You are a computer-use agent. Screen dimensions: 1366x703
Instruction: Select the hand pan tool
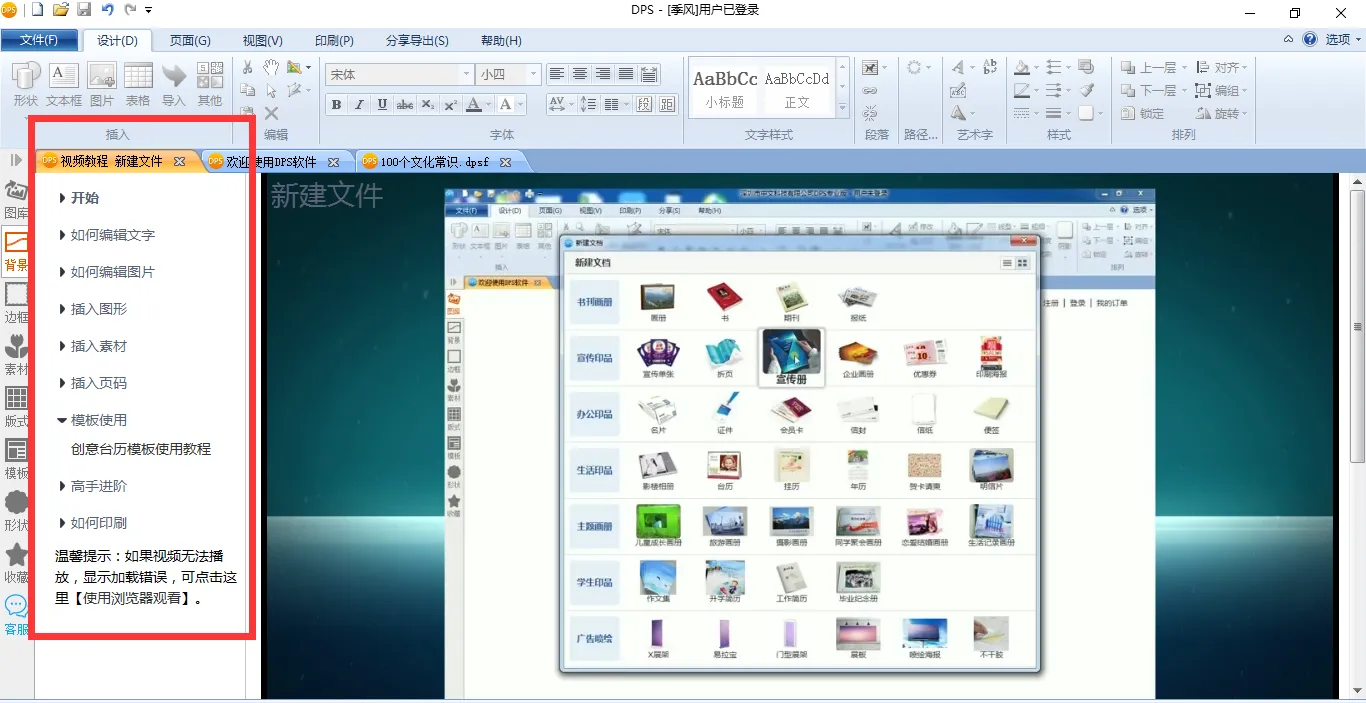271,67
